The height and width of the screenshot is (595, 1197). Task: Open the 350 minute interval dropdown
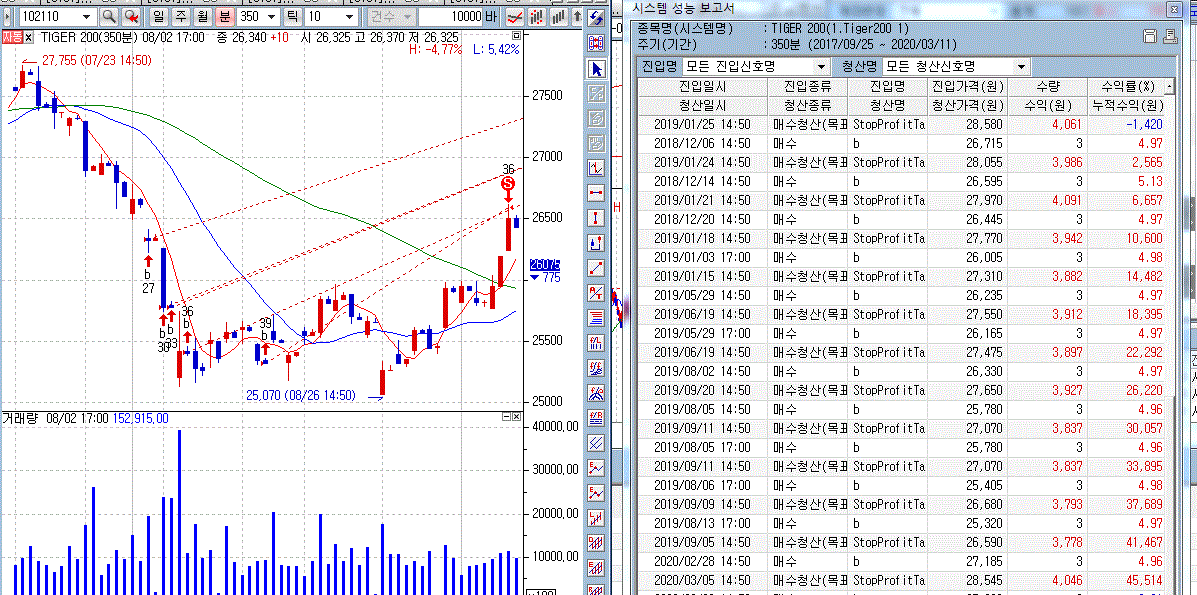click(270, 17)
